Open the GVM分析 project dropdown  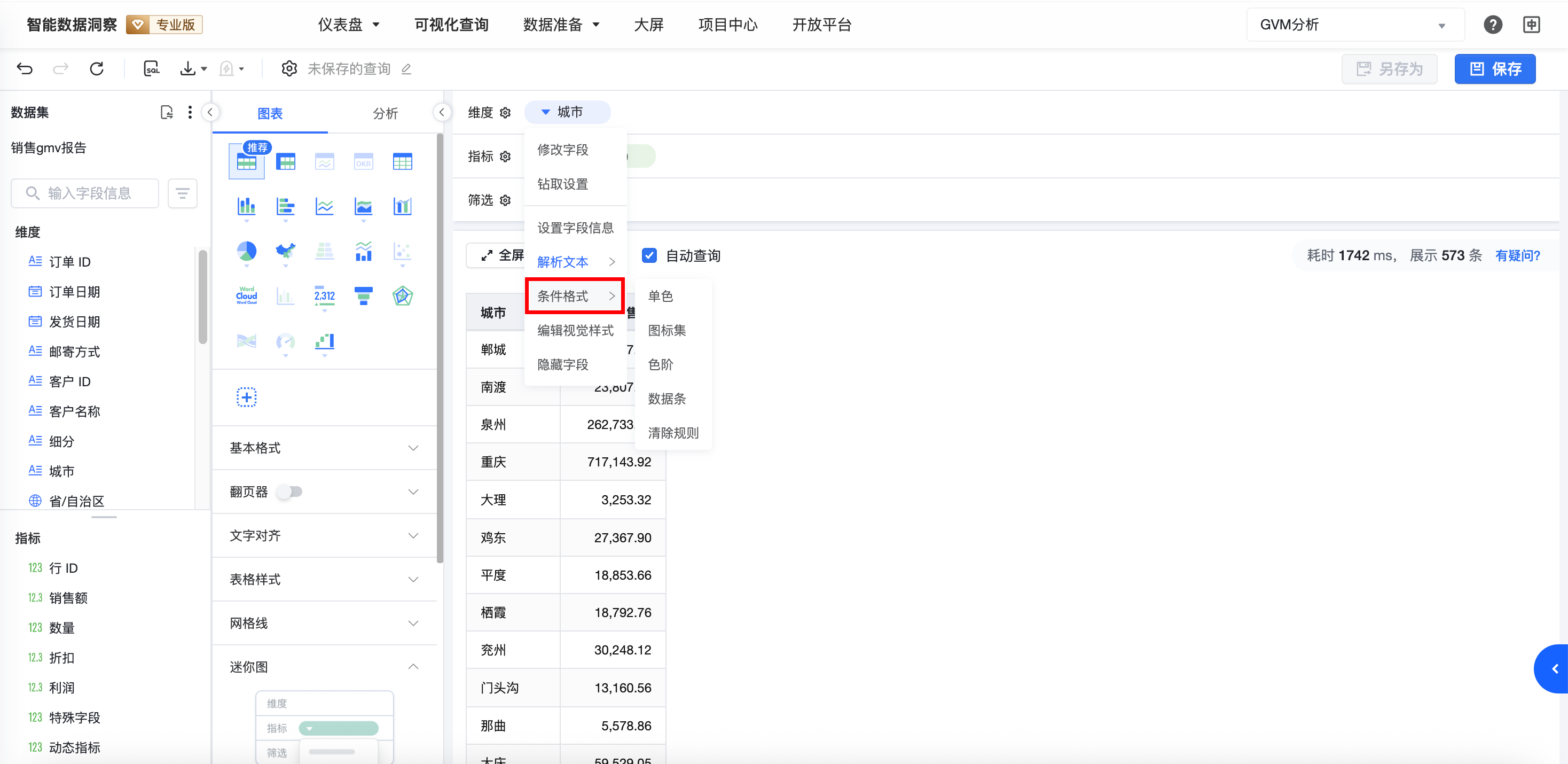pyautogui.click(x=1354, y=25)
